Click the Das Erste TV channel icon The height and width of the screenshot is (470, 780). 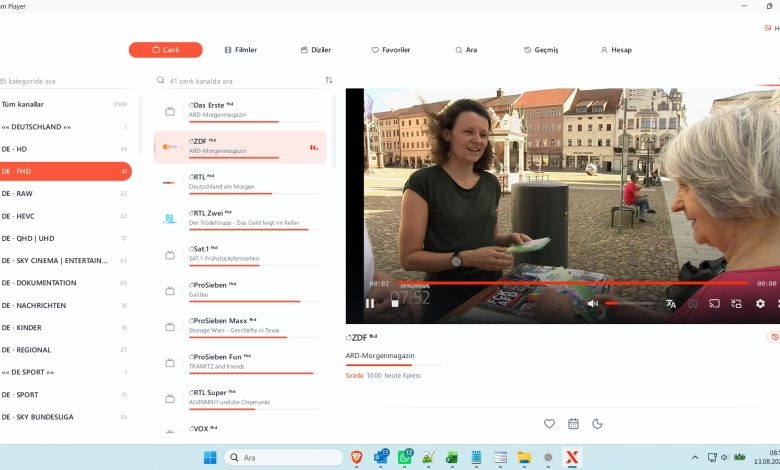(x=170, y=111)
